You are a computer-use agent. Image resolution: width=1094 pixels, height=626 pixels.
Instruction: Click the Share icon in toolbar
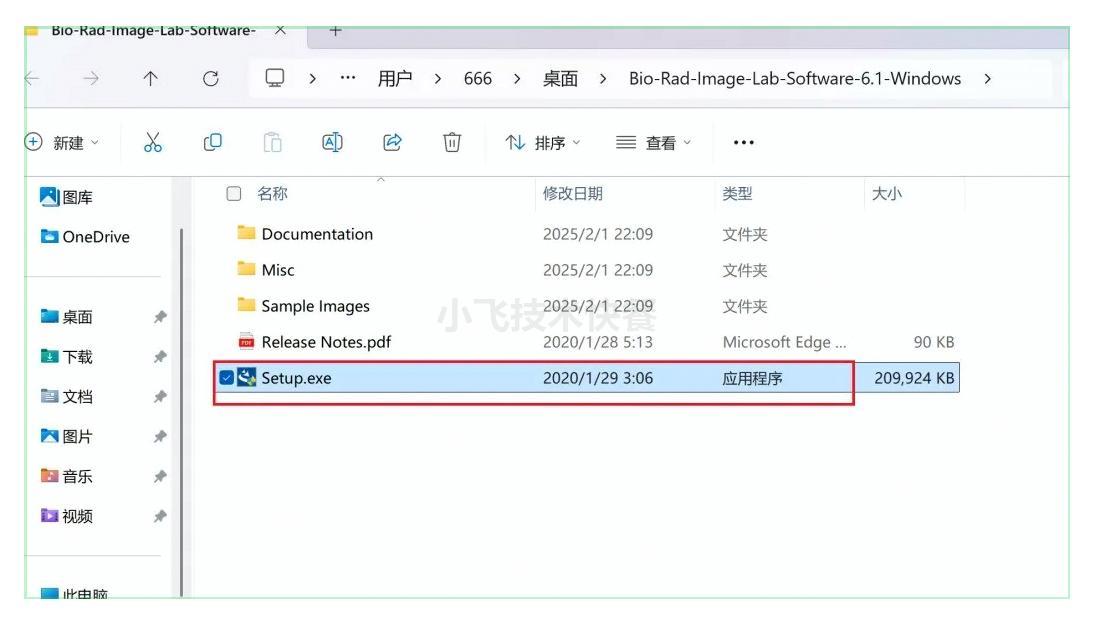pyautogui.click(x=392, y=142)
